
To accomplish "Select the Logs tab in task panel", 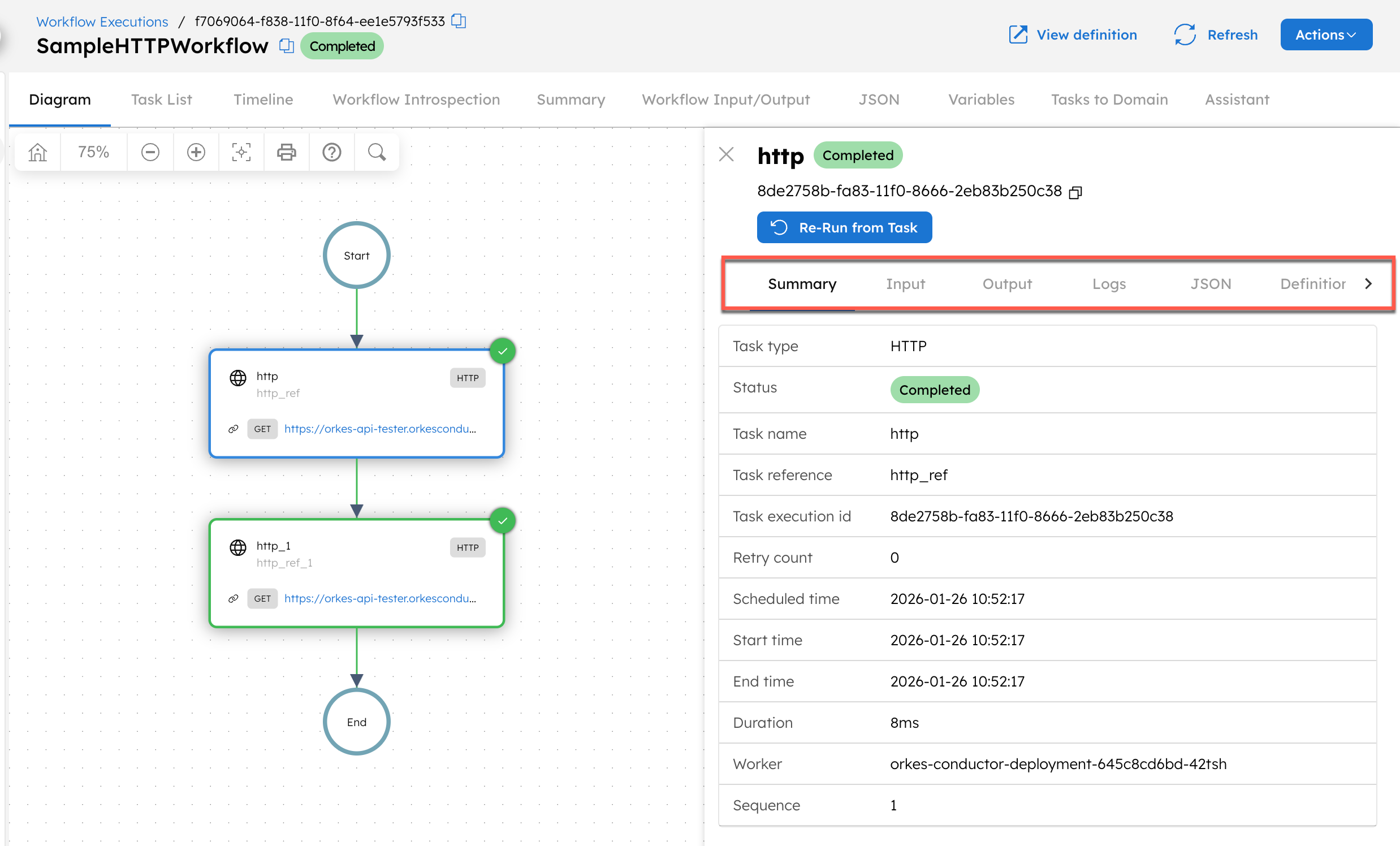I will tap(1109, 284).
